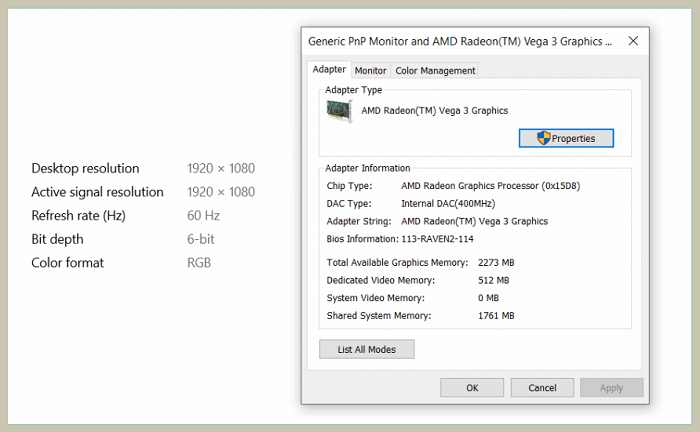Switch to the Color Management tab
700x432 pixels.
pyautogui.click(x=435, y=71)
